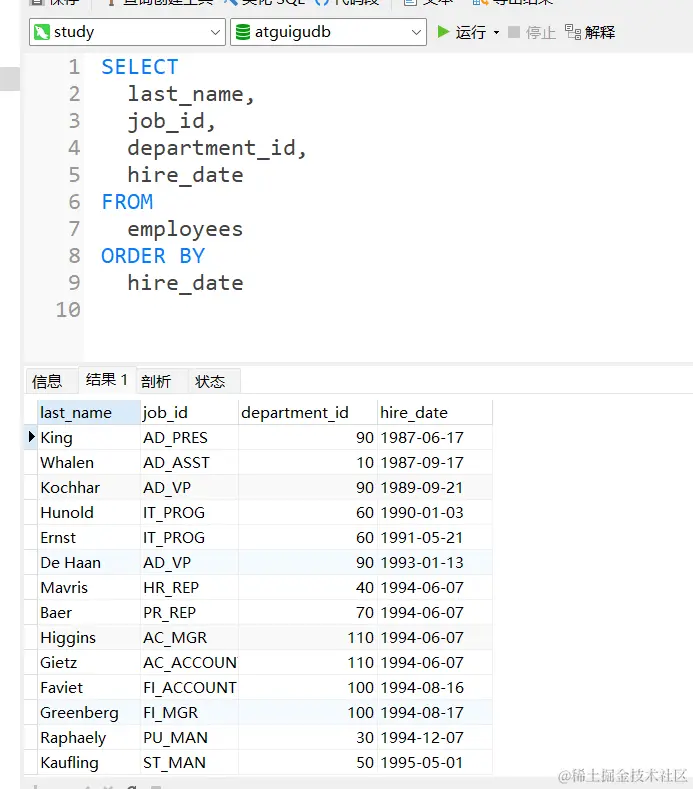Screen dimensions: 693x789
Task: Switch to the 剖析 tab
Action: tap(156, 381)
